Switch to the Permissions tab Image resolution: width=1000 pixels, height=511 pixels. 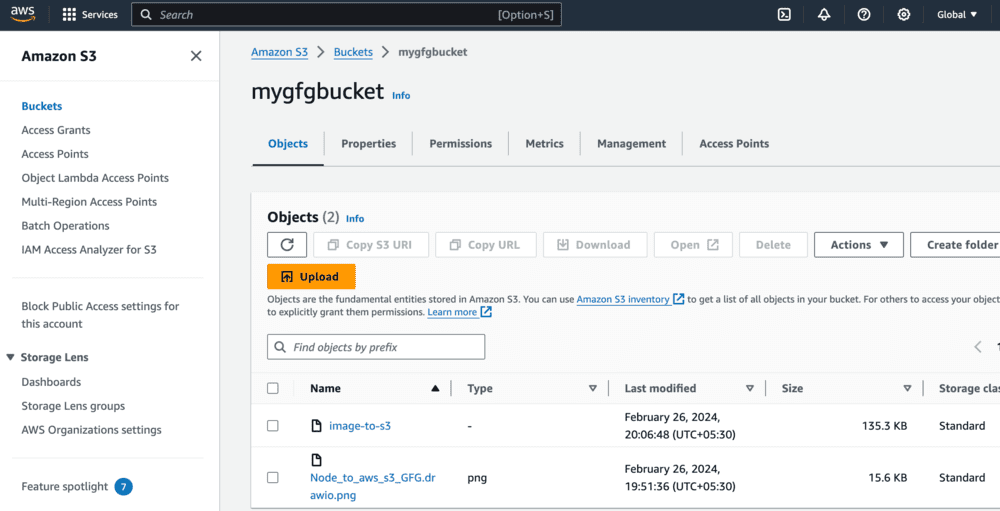(460, 144)
